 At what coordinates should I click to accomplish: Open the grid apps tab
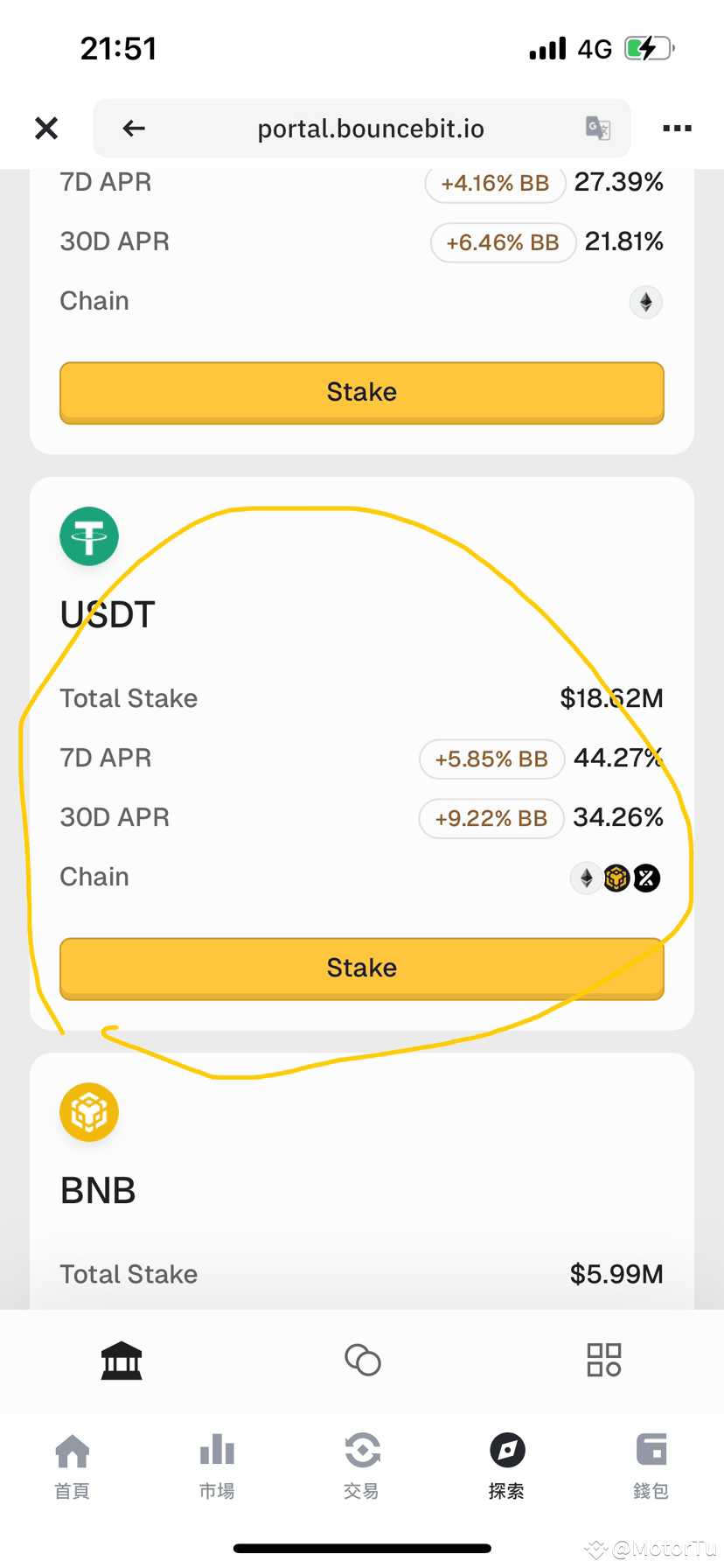tap(604, 1360)
